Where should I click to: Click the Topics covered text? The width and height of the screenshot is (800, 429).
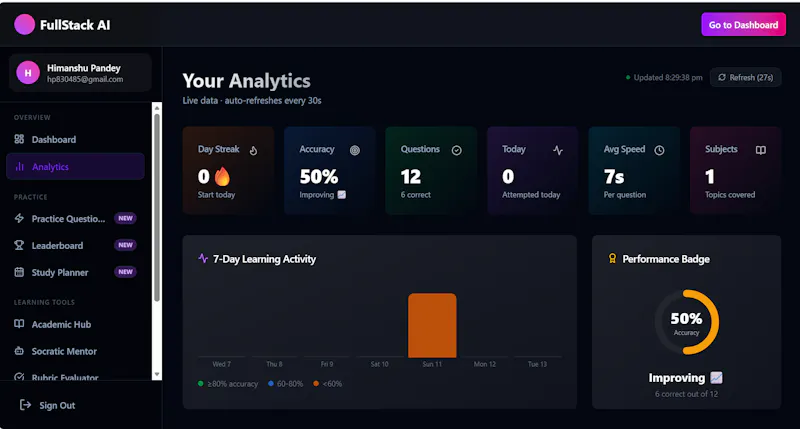730,194
